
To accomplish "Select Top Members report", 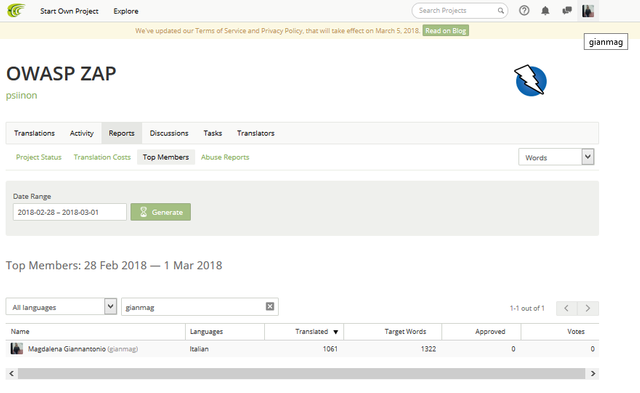I will click(x=166, y=157).
